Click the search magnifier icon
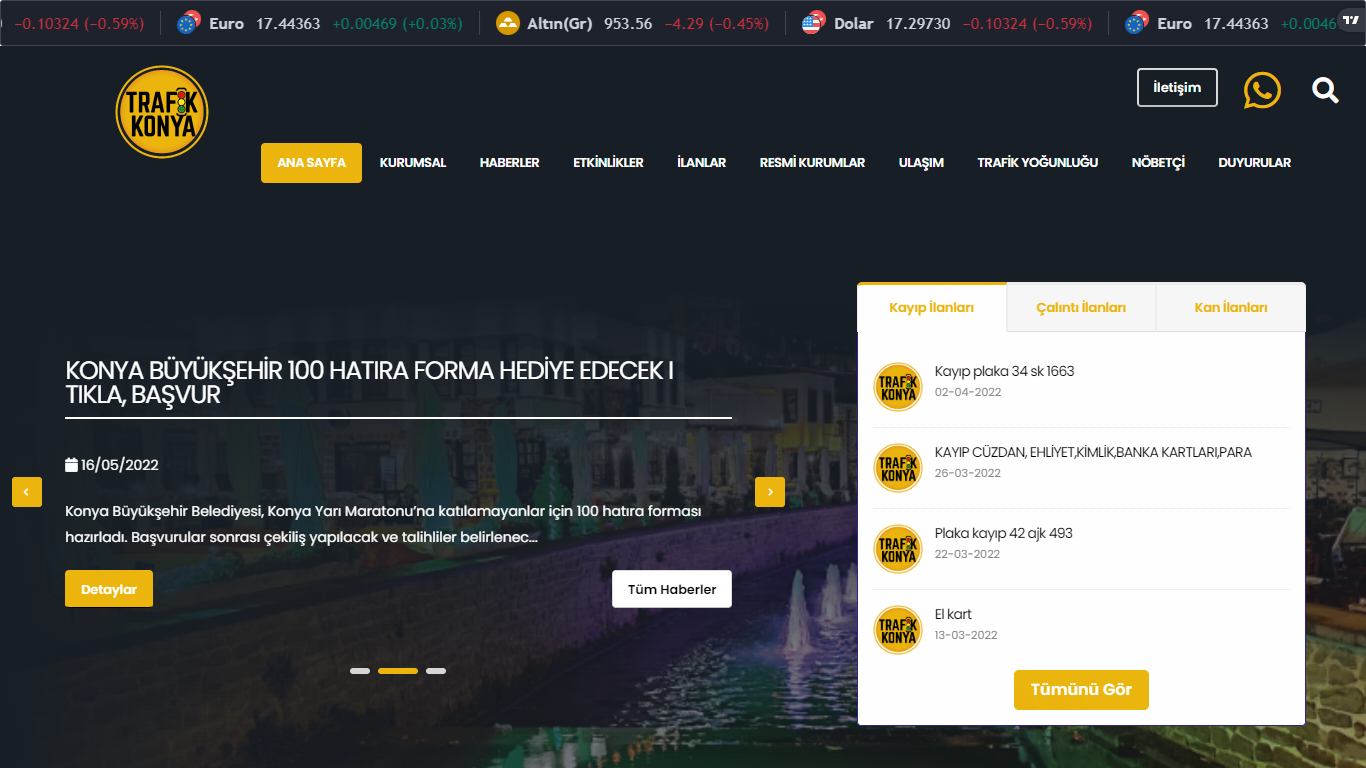 1325,90
